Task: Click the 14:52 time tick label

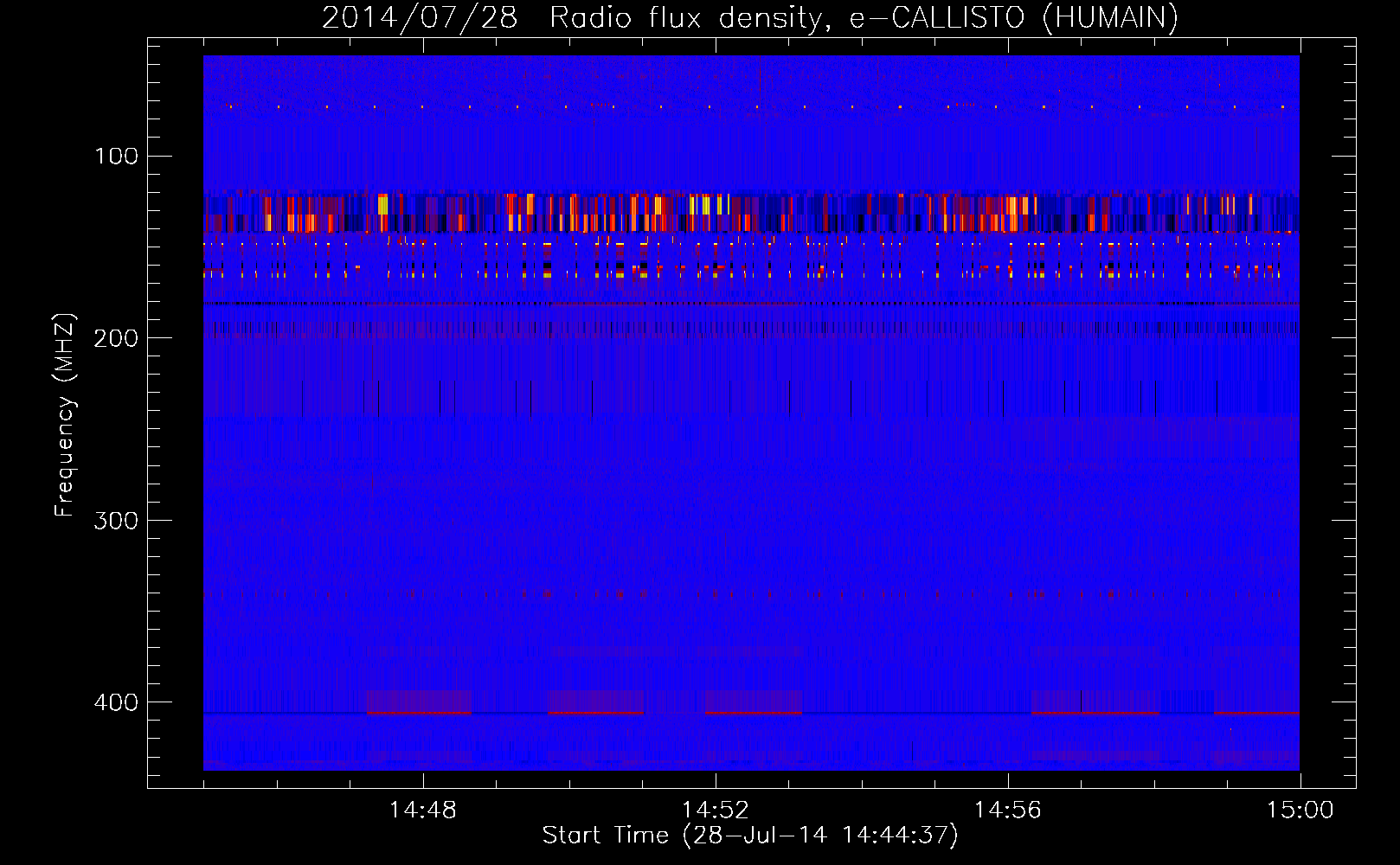Action: [716, 811]
